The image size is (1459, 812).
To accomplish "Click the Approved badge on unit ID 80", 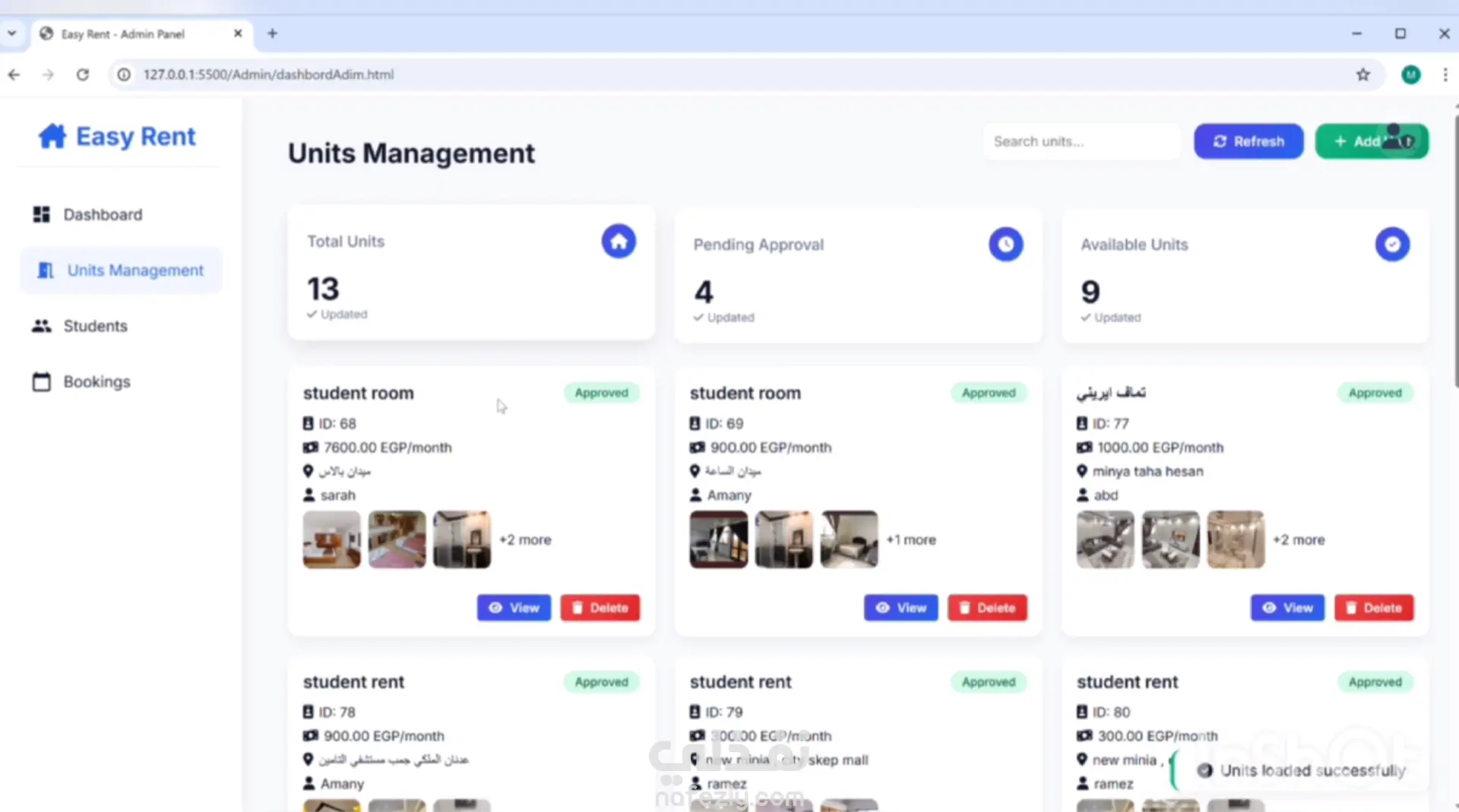I will [x=1375, y=682].
